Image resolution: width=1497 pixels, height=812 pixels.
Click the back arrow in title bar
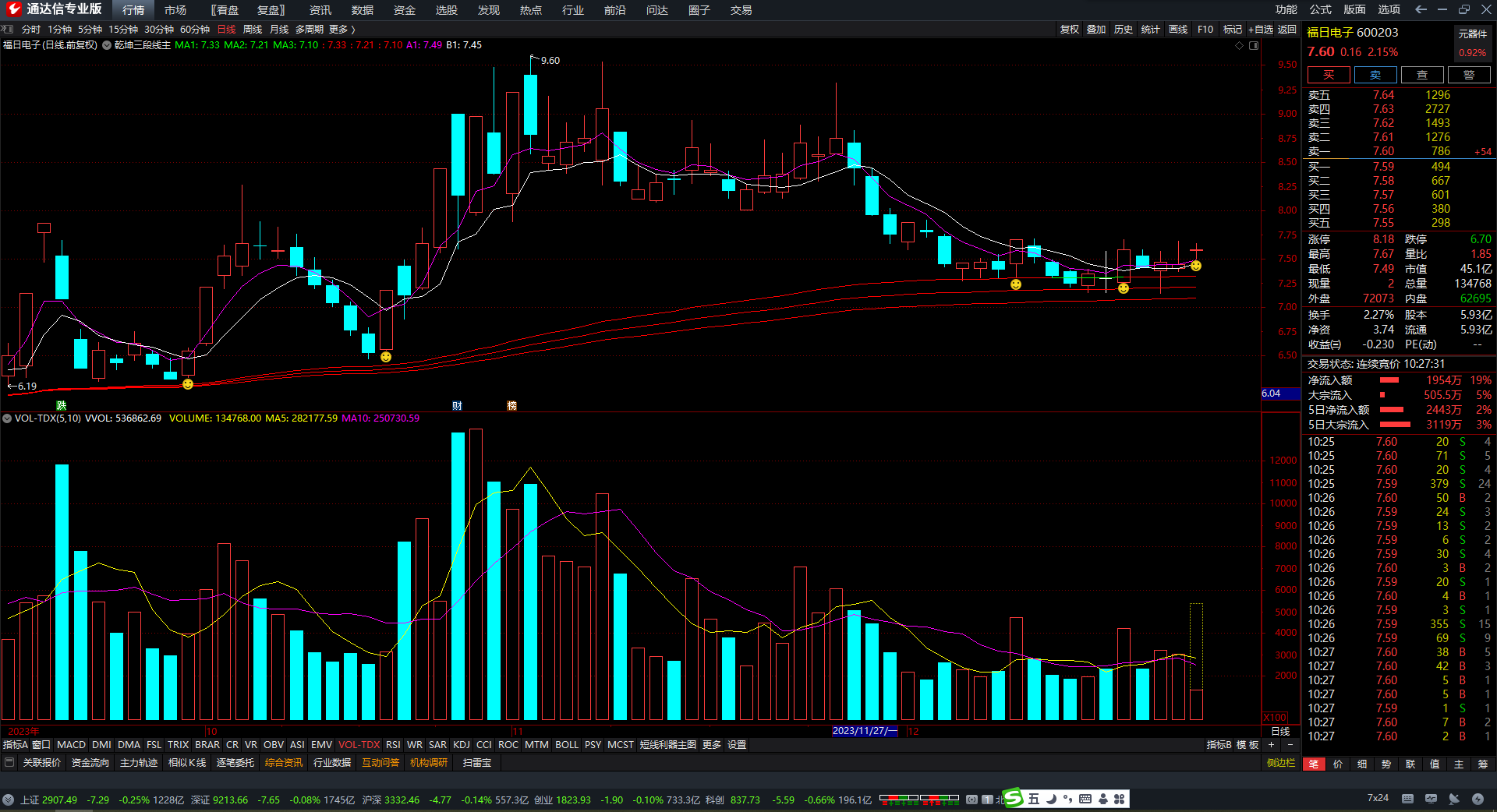pos(1421,9)
